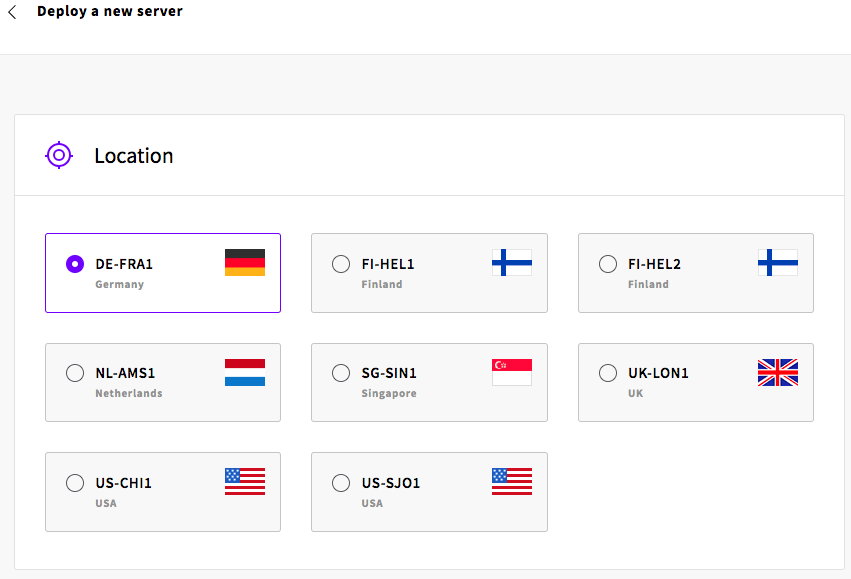Select the DE-FRA1 radio button

[x=75, y=264]
